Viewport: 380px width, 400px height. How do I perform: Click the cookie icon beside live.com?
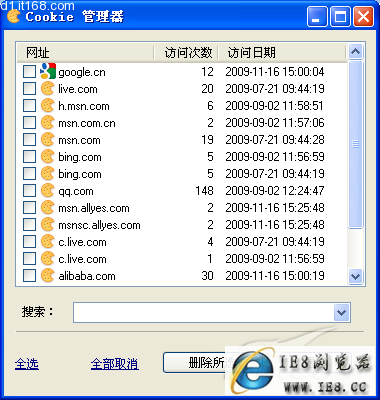click(47, 89)
